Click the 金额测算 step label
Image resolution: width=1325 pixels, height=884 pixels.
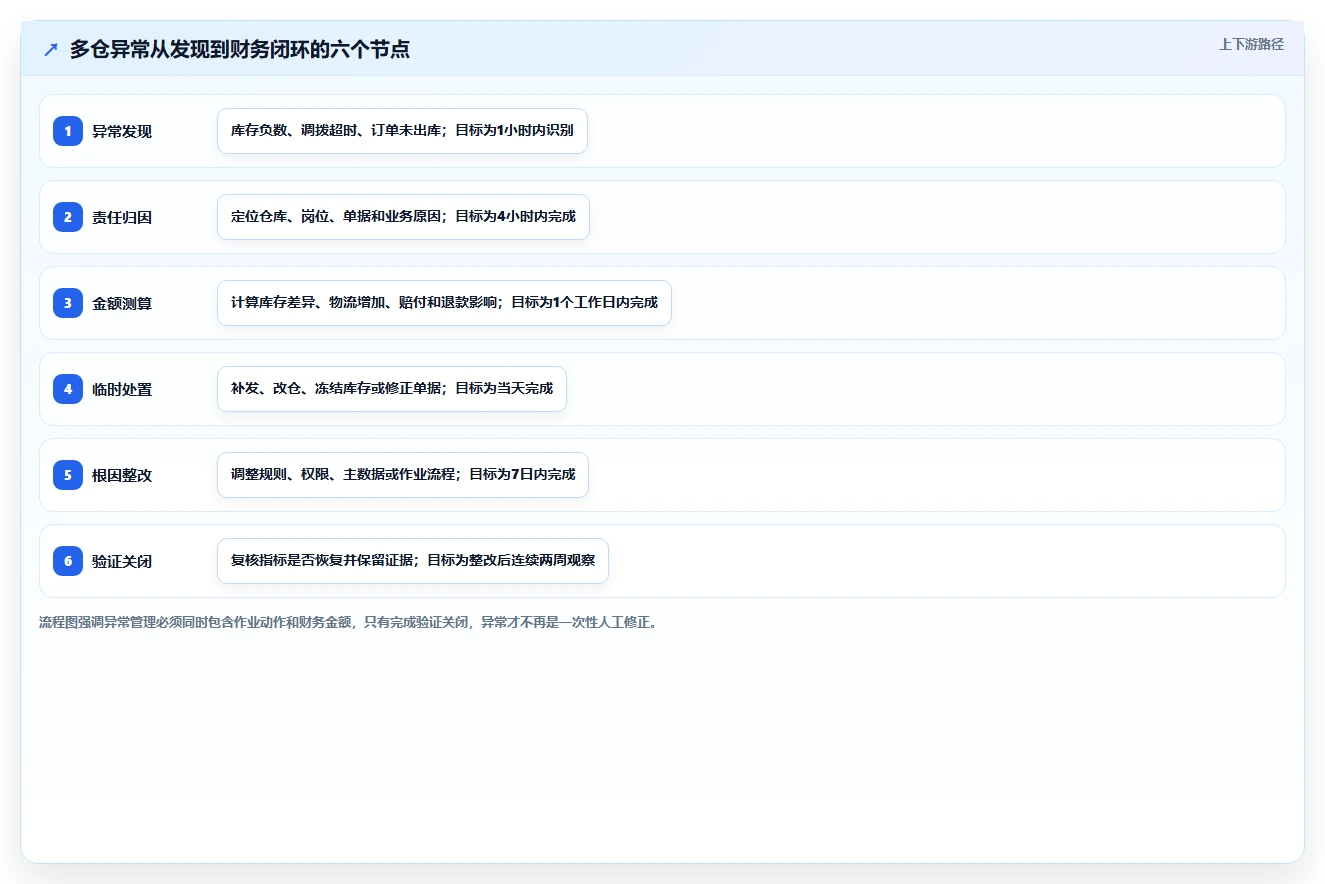pos(122,303)
